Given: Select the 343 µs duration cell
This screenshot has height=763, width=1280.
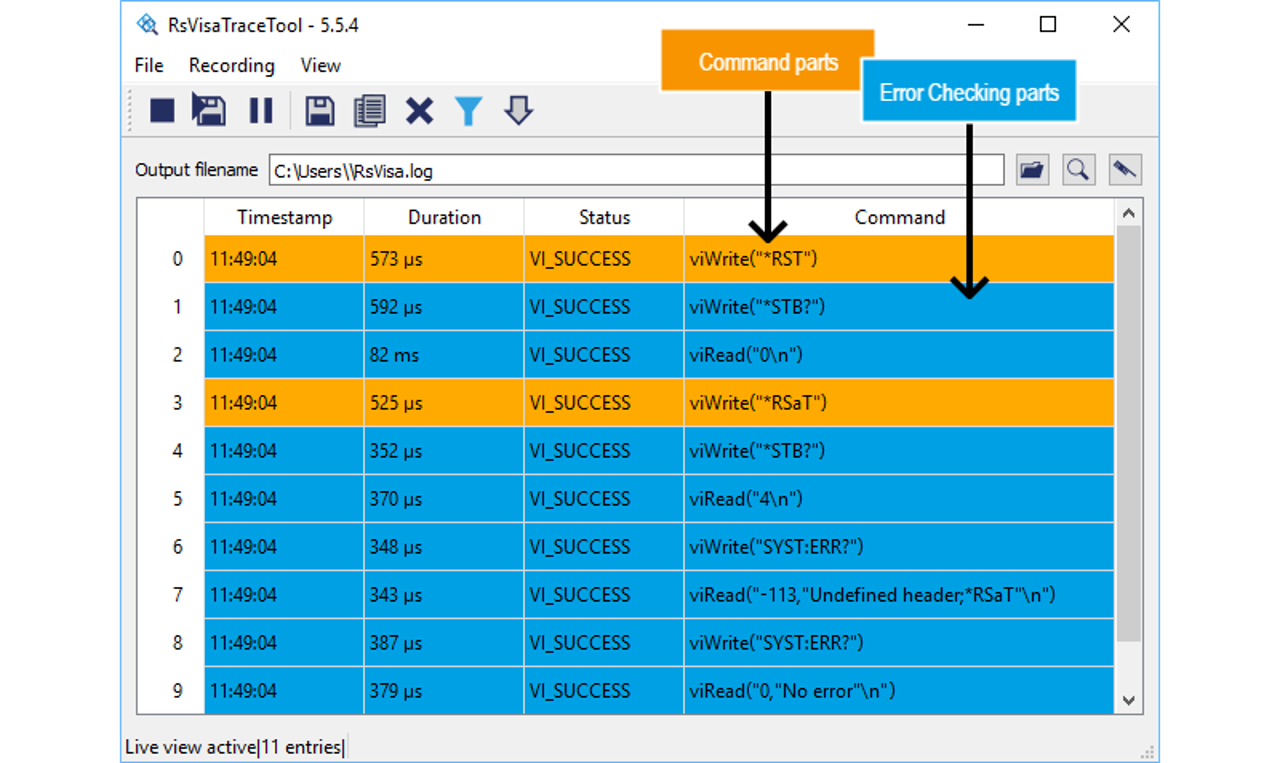Looking at the screenshot, I should [444, 595].
